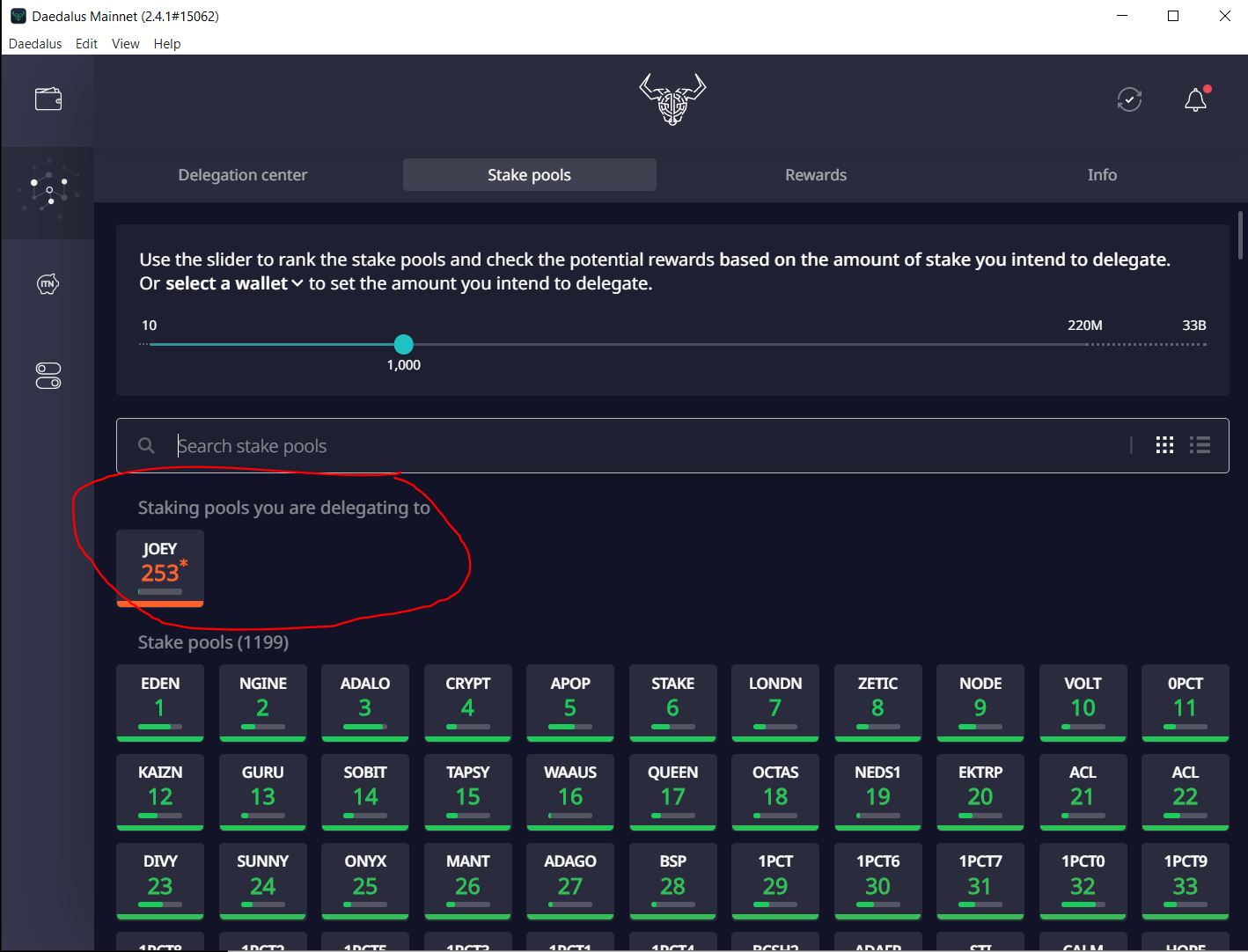Viewport: 1248px width, 952px height.
Task: Click the Daedalus bull logo
Action: coord(672,99)
